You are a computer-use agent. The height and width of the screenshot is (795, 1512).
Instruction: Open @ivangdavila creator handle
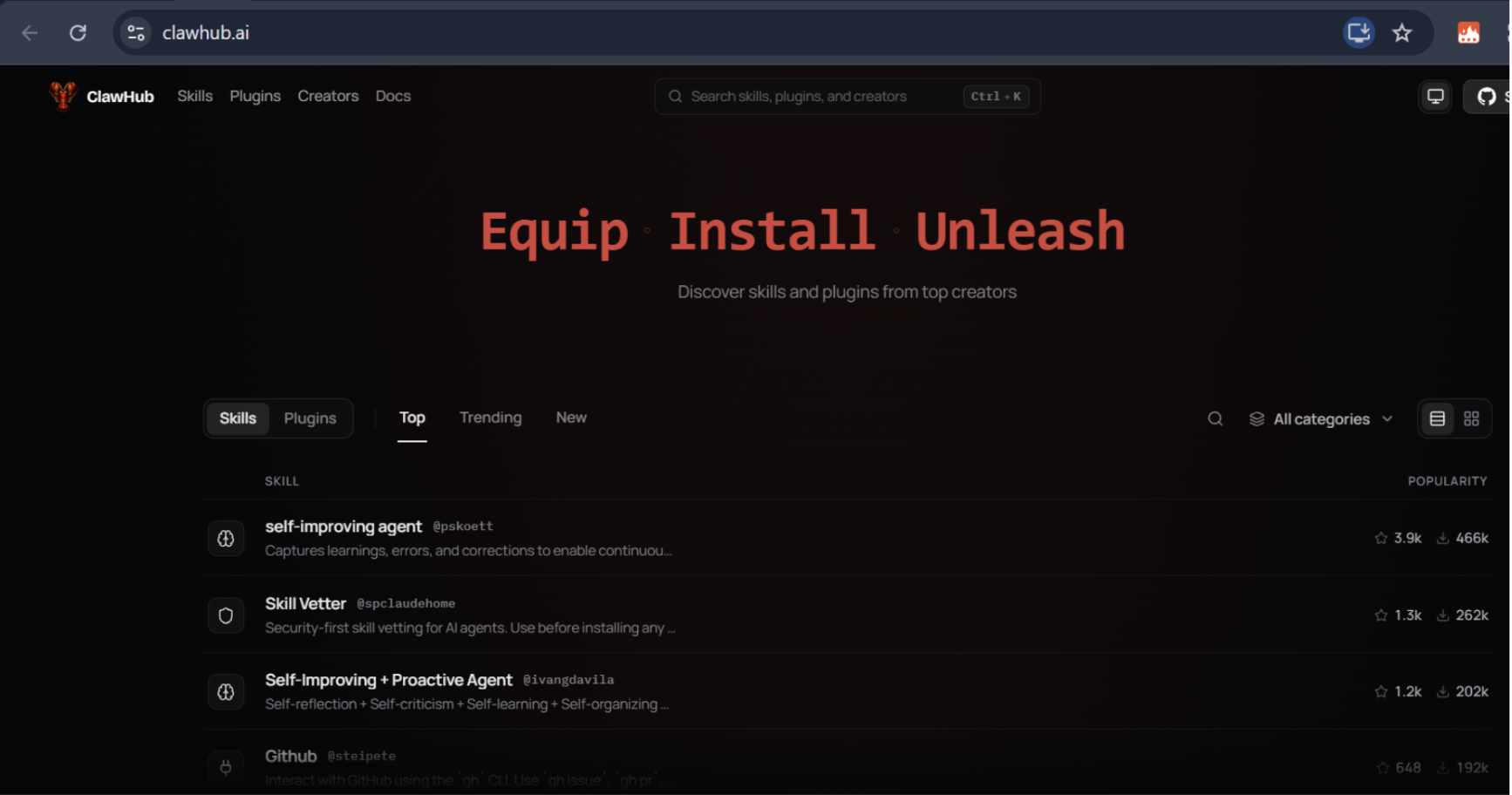coord(569,680)
